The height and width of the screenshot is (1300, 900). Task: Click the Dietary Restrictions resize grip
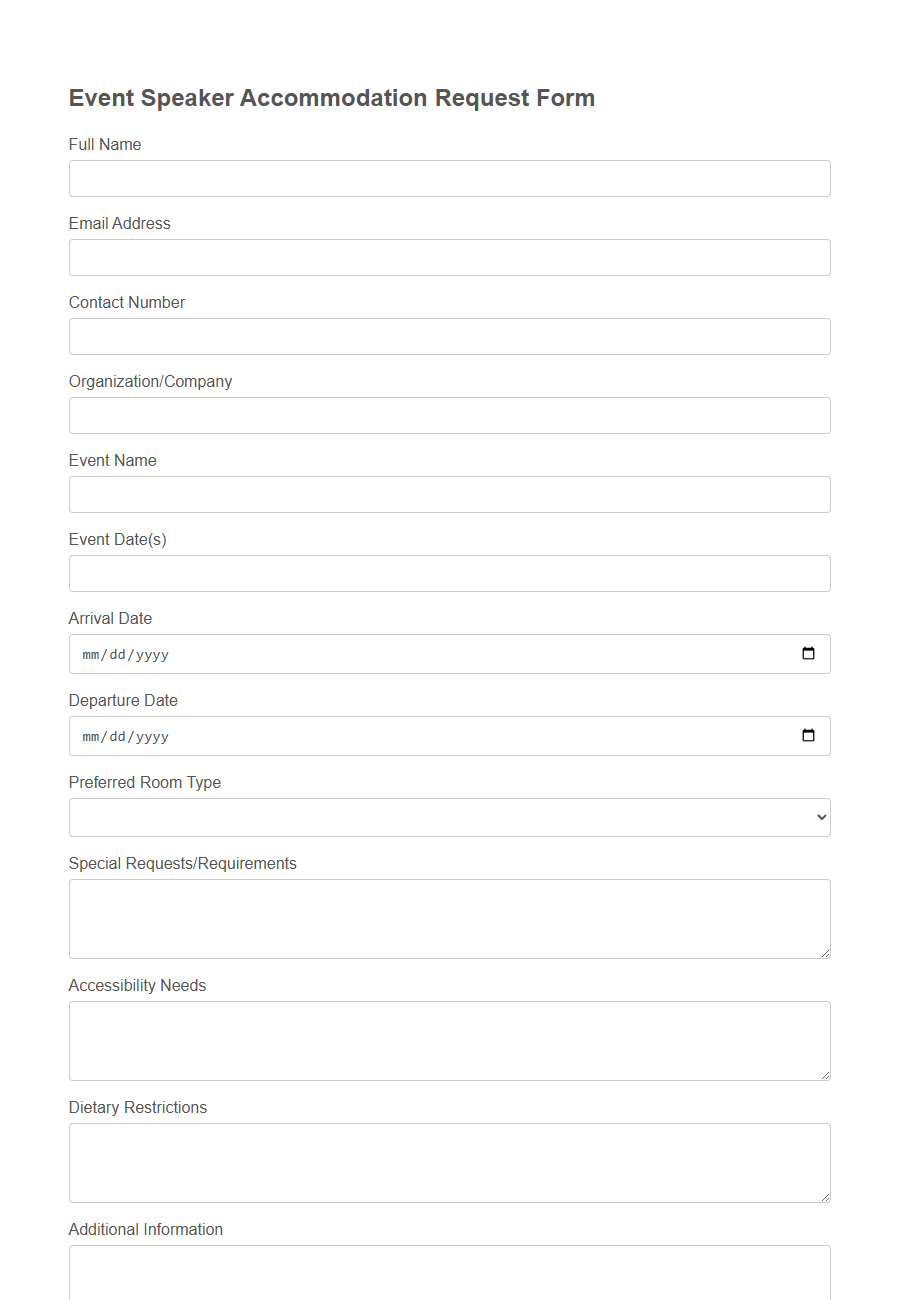(x=826, y=1197)
